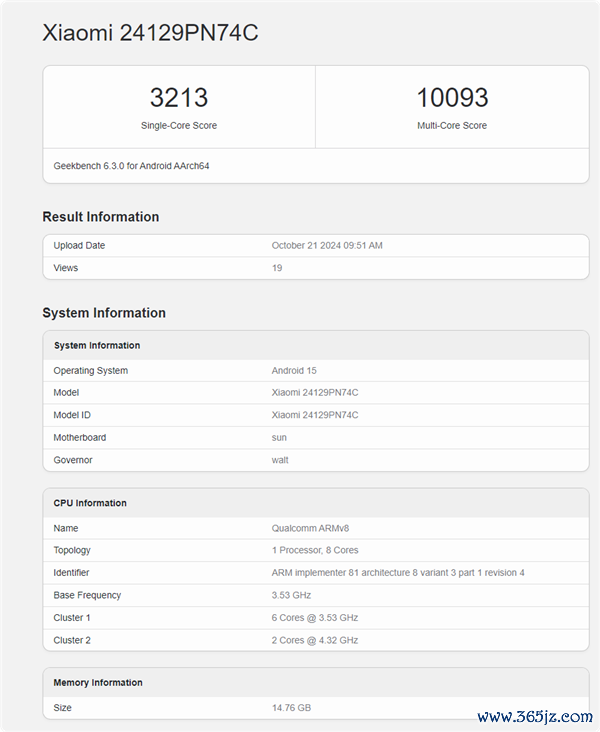Click the Upload Date label

click(x=79, y=246)
